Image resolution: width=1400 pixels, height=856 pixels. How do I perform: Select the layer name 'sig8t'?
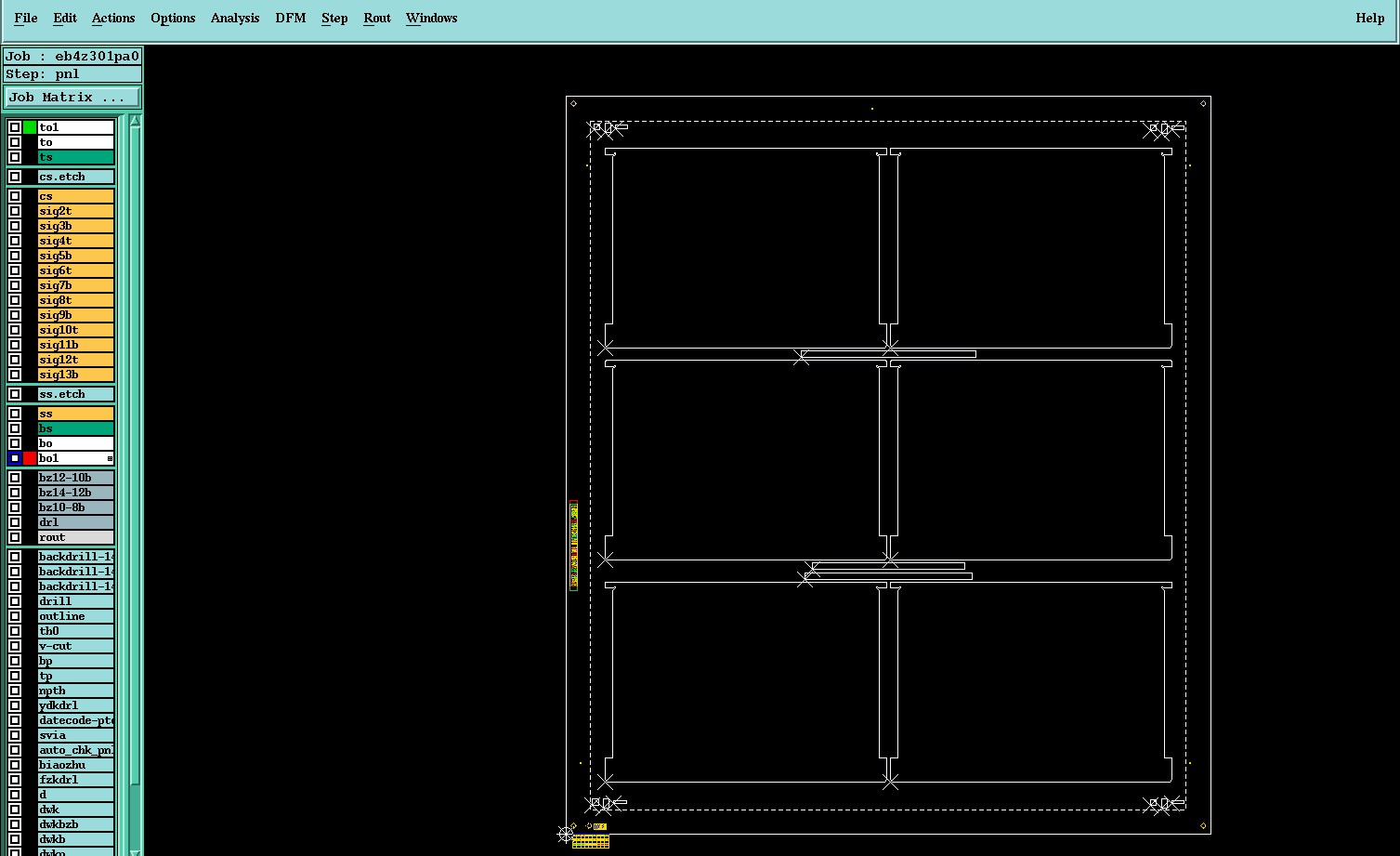point(75,300)
